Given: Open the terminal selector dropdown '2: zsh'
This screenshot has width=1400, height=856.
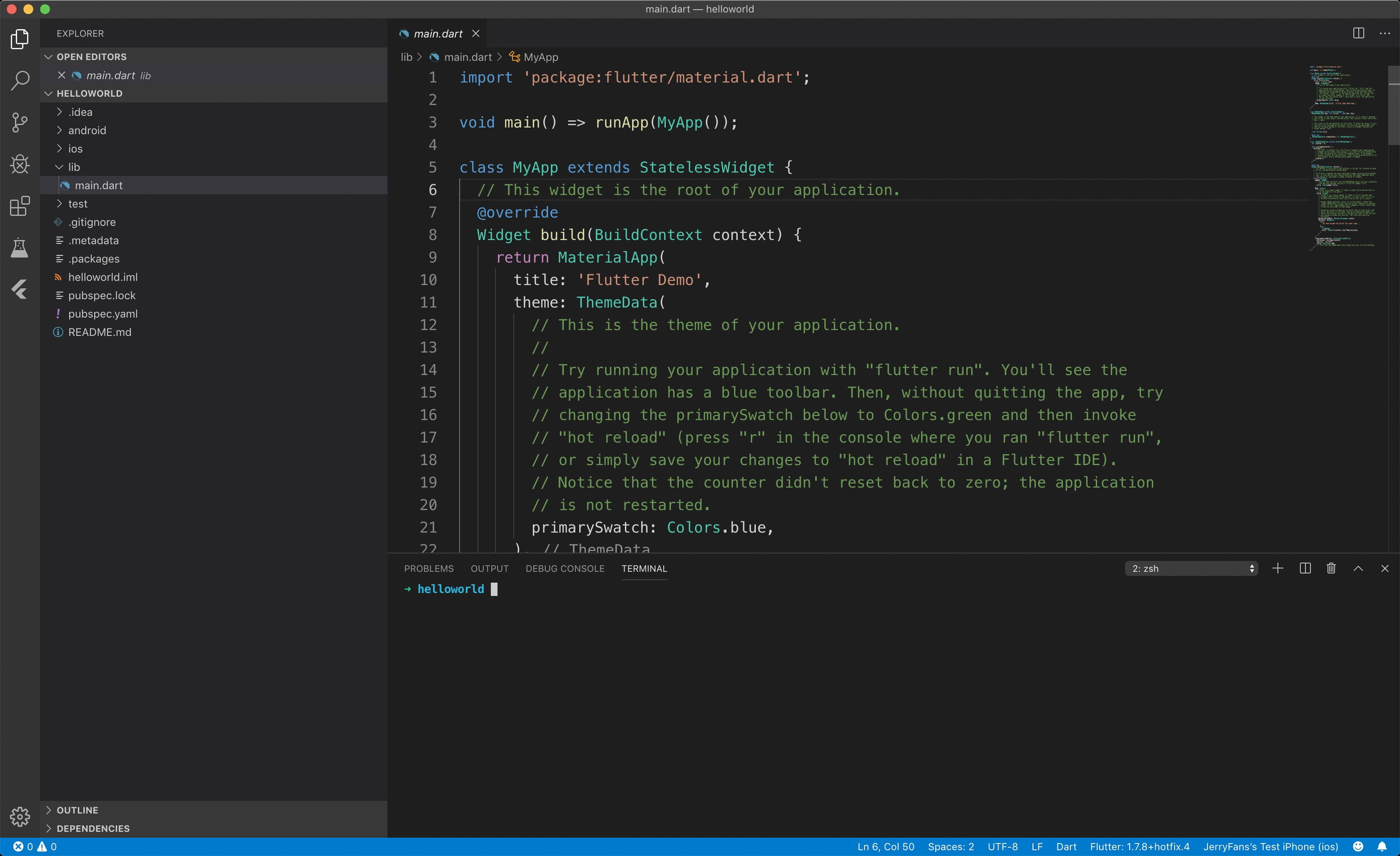Looking at the screenshot, I should [x=1191, y=569].
